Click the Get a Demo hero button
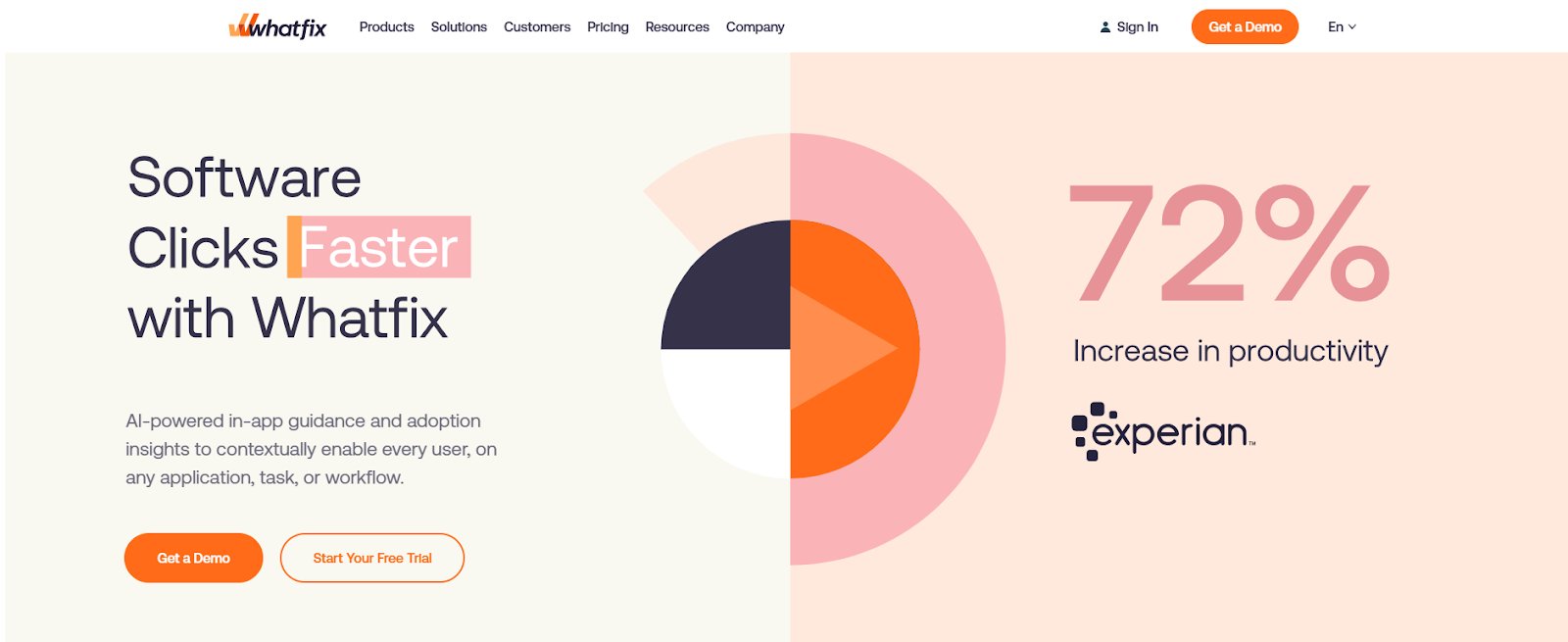1568x642 pixels. click(193, 558)
